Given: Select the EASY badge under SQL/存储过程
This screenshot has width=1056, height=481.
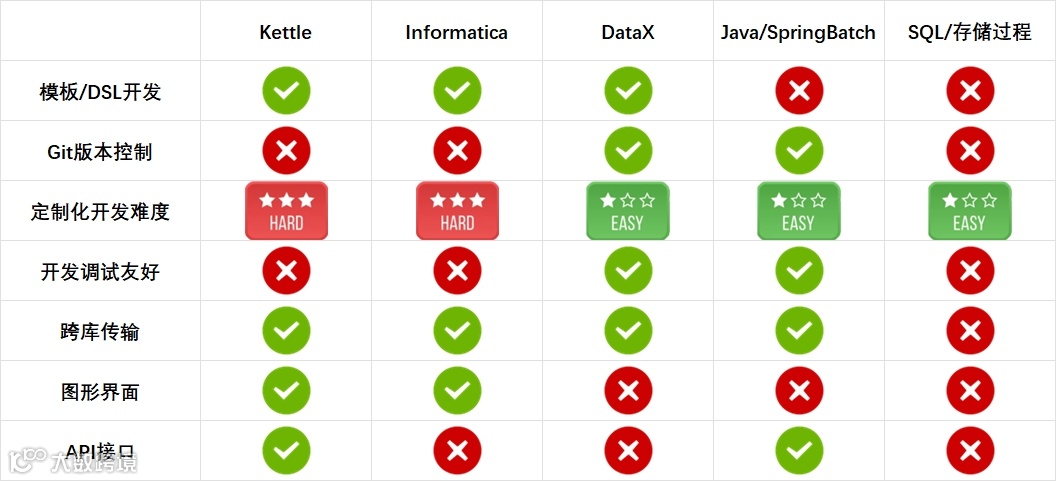Looking at the screenshot, I should pyautogui.click(x=970, y=211).
